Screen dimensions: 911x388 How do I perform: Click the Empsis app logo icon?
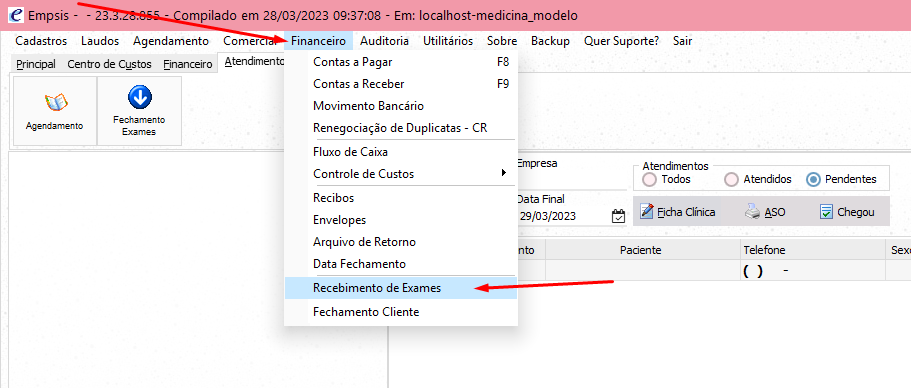[x=17, y=16]
